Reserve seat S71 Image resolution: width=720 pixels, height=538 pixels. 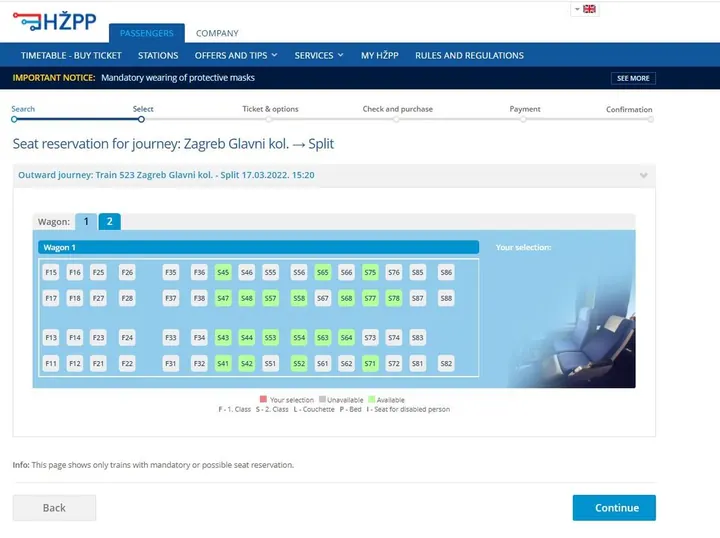coord(370,363)
